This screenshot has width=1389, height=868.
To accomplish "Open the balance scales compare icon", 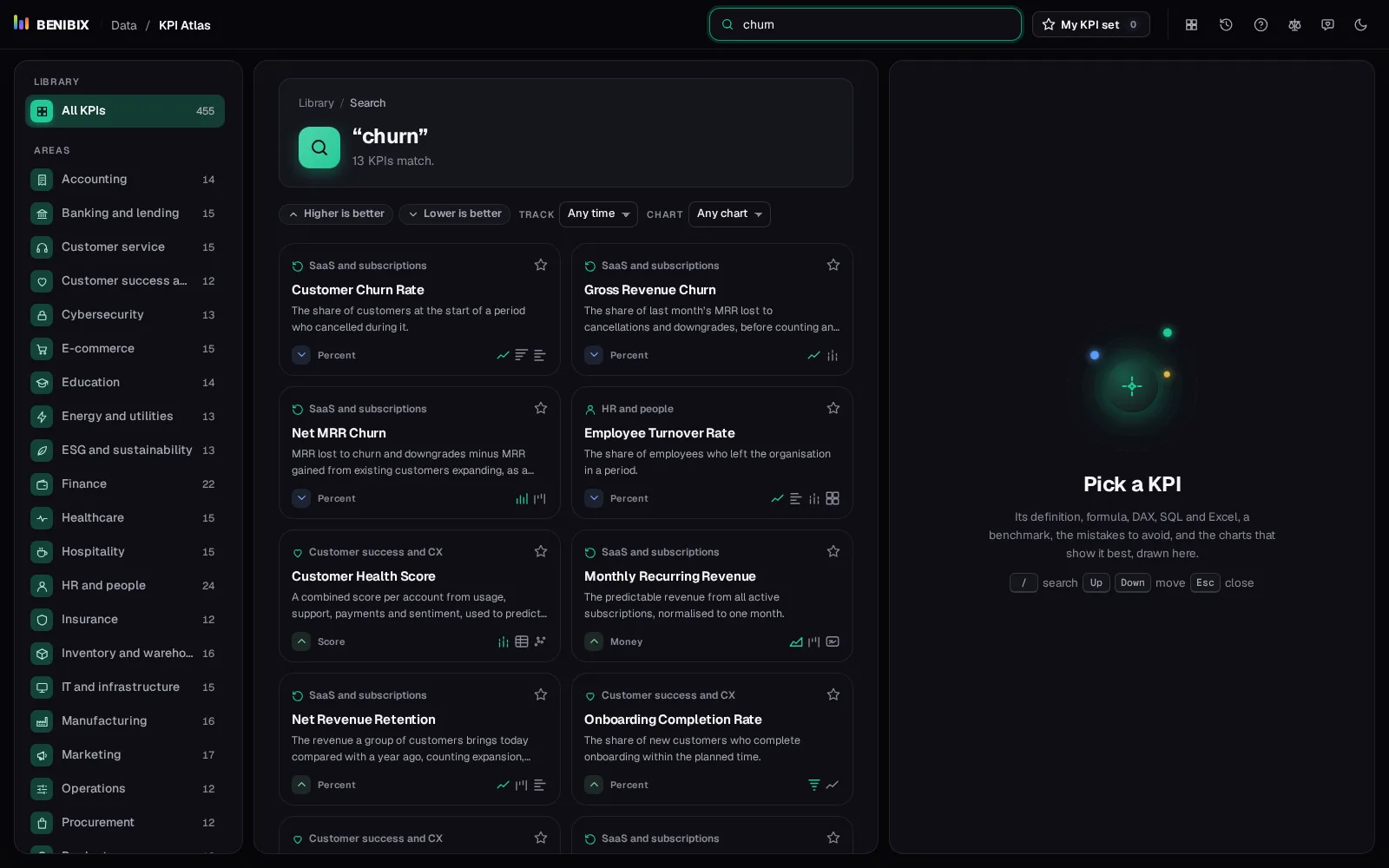I will tap(1294, 24).
